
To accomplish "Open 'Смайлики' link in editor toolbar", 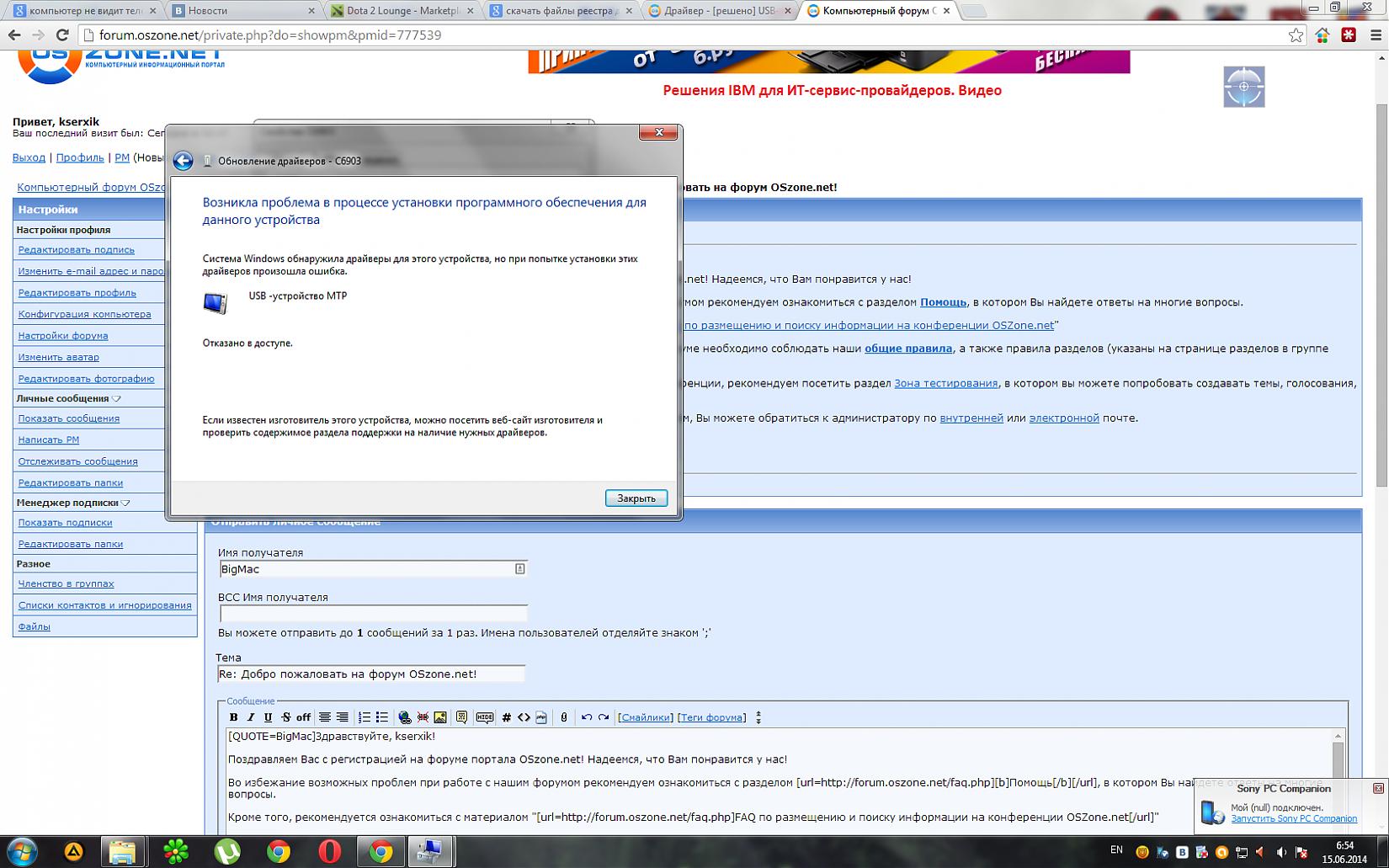I will 645,717.
